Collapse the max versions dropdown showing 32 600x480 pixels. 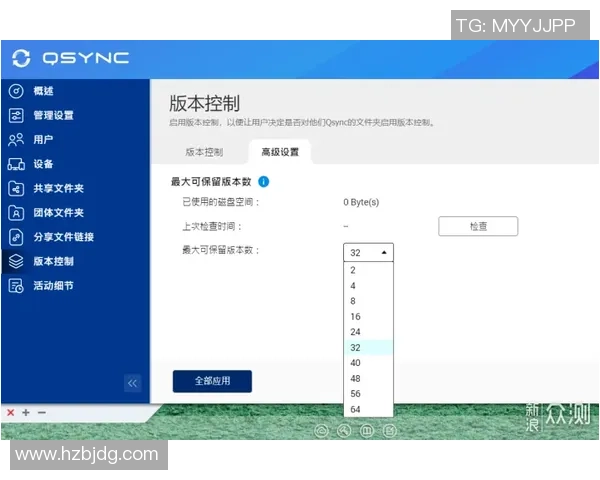(368, 253)
